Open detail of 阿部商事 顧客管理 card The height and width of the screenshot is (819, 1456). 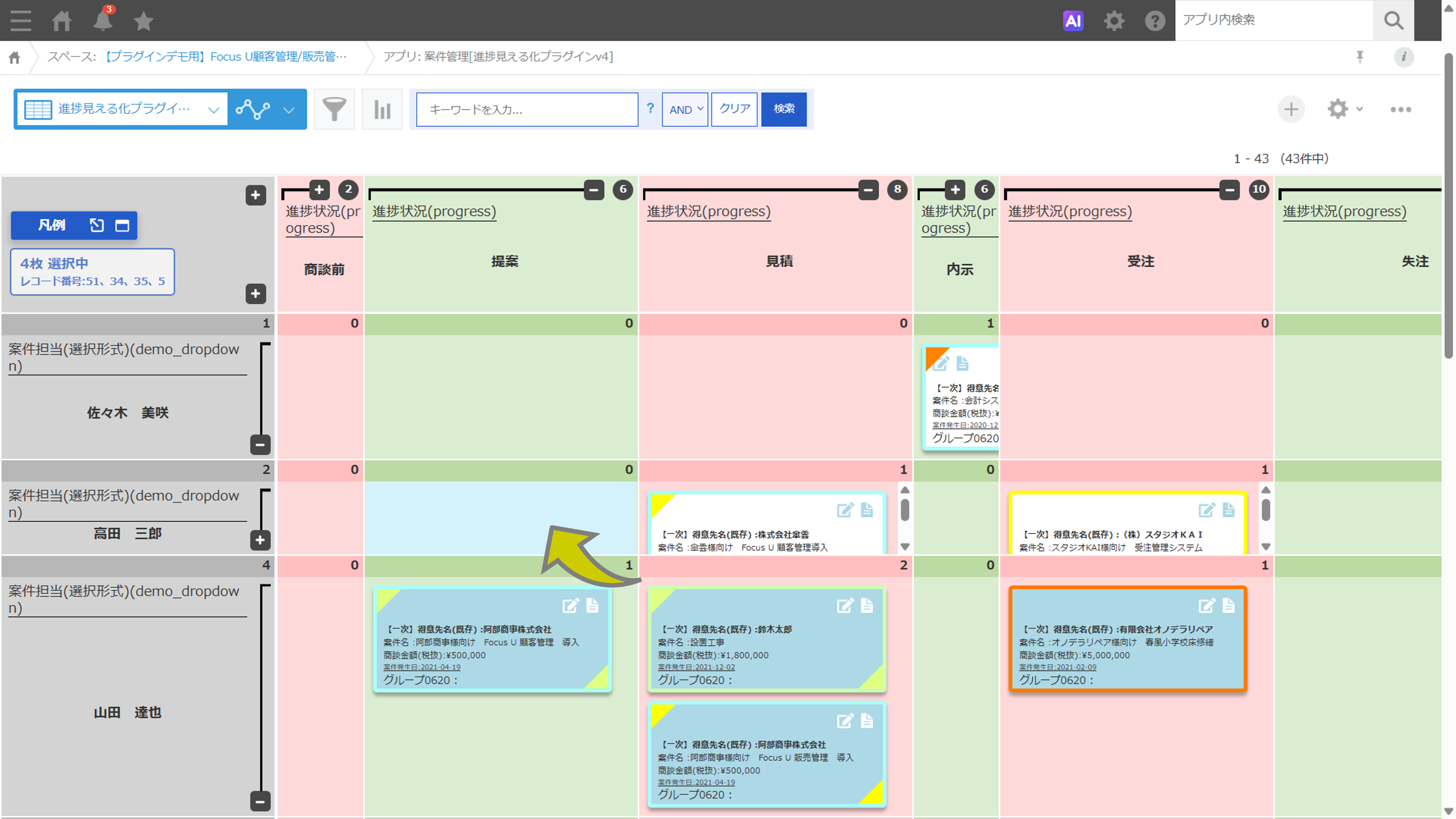point(592,605)
